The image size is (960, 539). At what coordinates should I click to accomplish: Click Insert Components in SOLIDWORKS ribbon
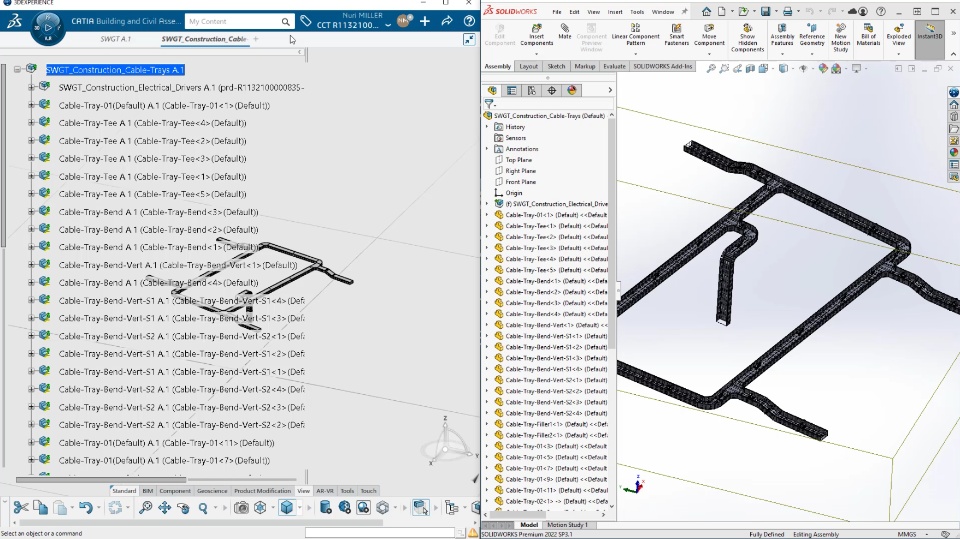click(536, 35)
